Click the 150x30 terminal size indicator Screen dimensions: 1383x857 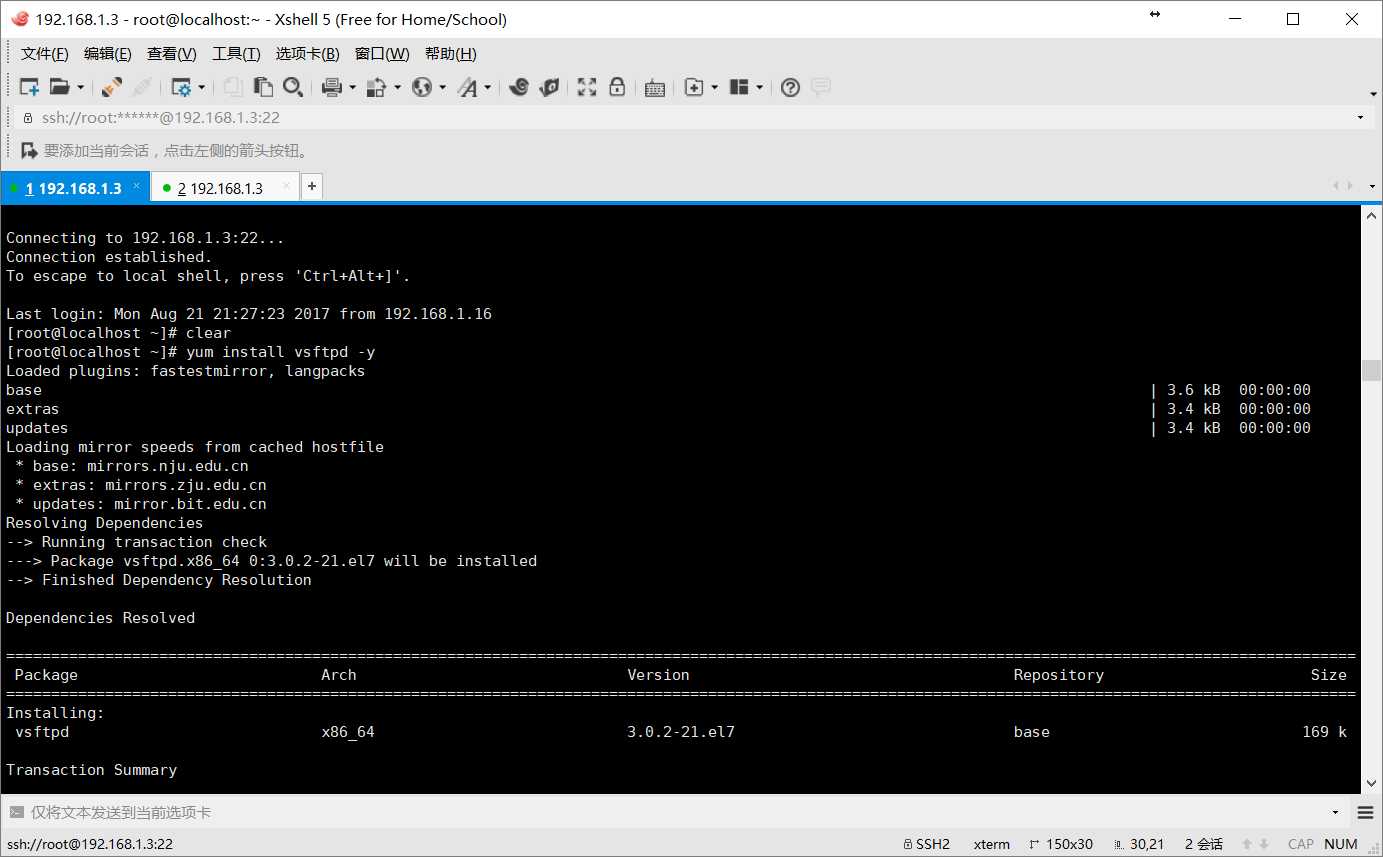pos(1061,844)
